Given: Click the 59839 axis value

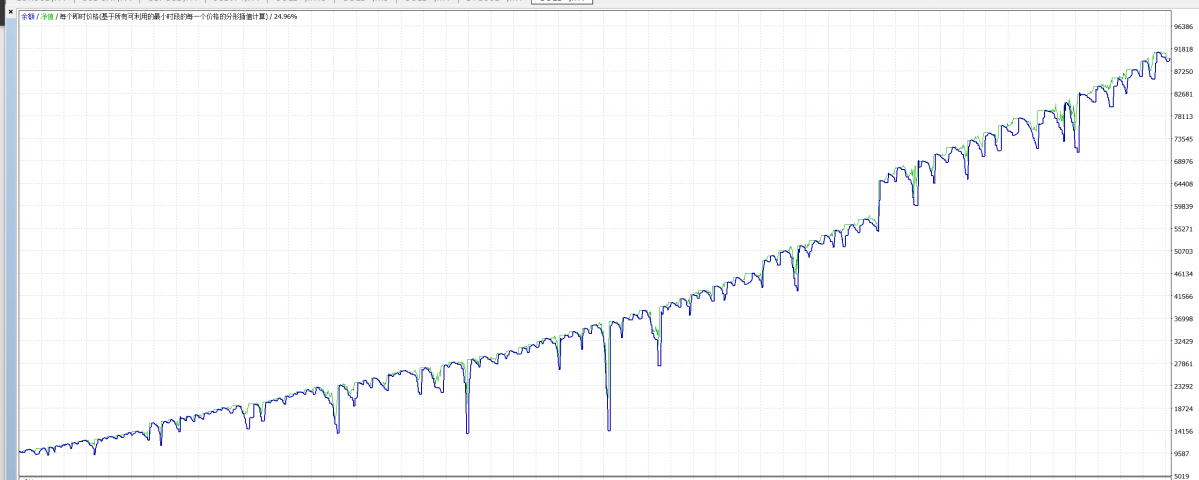Looking at the screenshot, I should click(x=1183, y=206).
